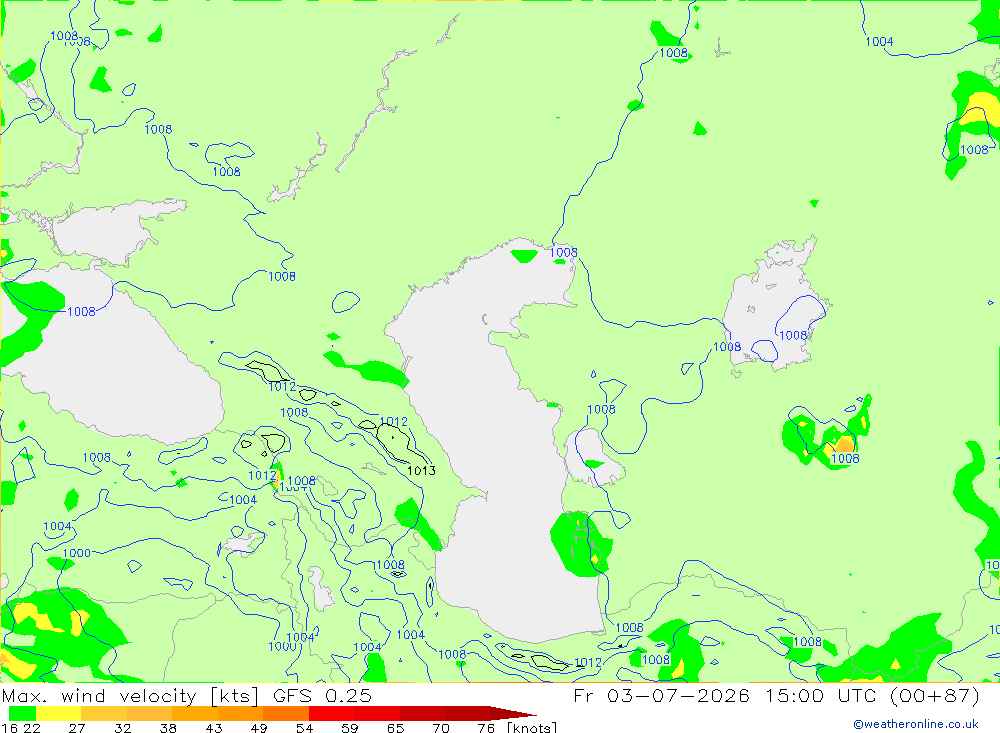Image resolution: width=1000 pixels, height=733 pixels.
Task: Click the legend value '27'
Action: click(77, 728)
